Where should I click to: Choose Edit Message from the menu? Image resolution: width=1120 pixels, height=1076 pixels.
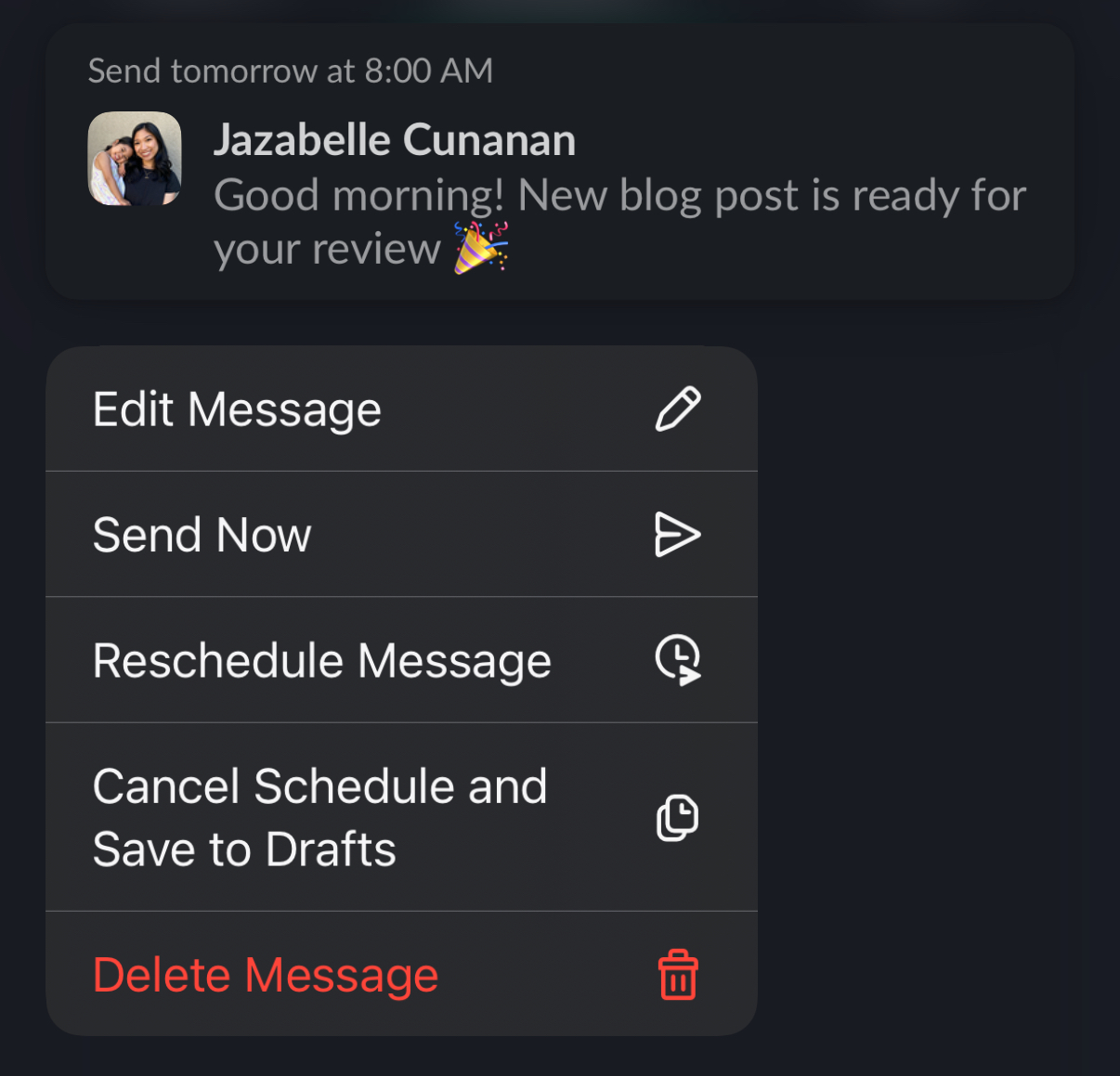pos(401,409)
